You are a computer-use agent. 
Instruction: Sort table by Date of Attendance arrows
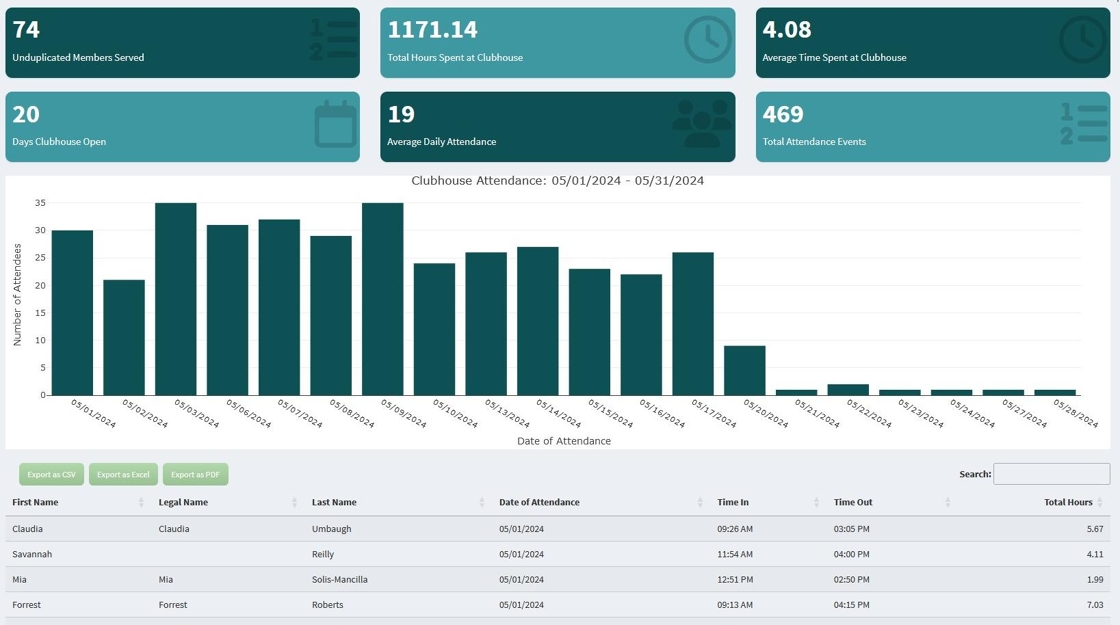point(700,502)
